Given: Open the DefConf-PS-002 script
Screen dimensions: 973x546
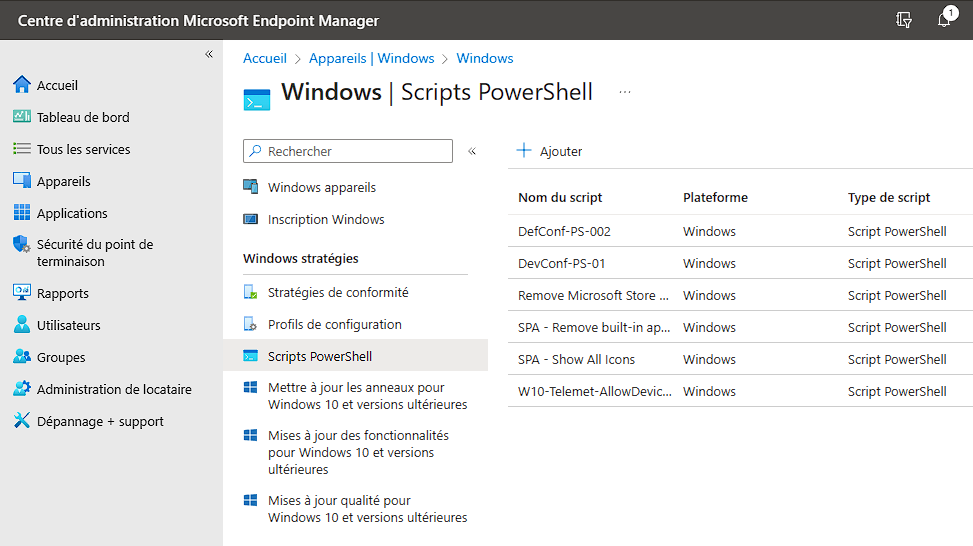Looking at the screenshot, I should tap(564, 232).
